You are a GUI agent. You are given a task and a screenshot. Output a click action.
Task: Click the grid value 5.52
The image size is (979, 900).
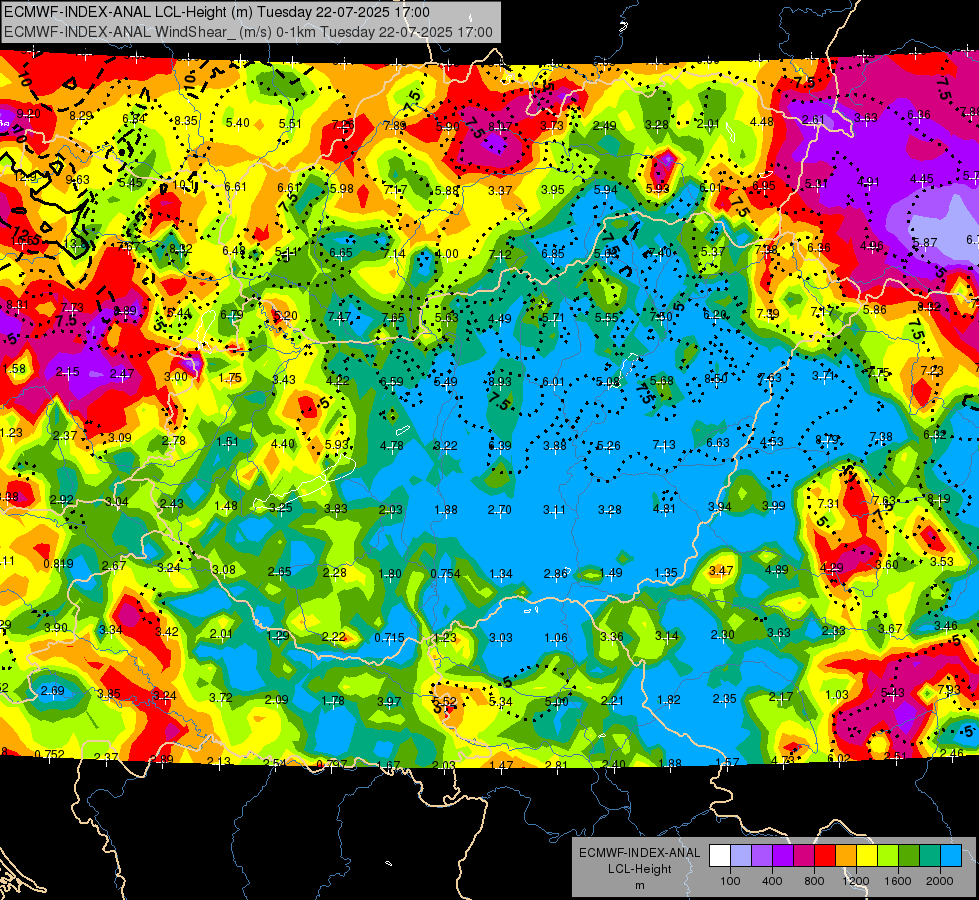tap(445, 701)
